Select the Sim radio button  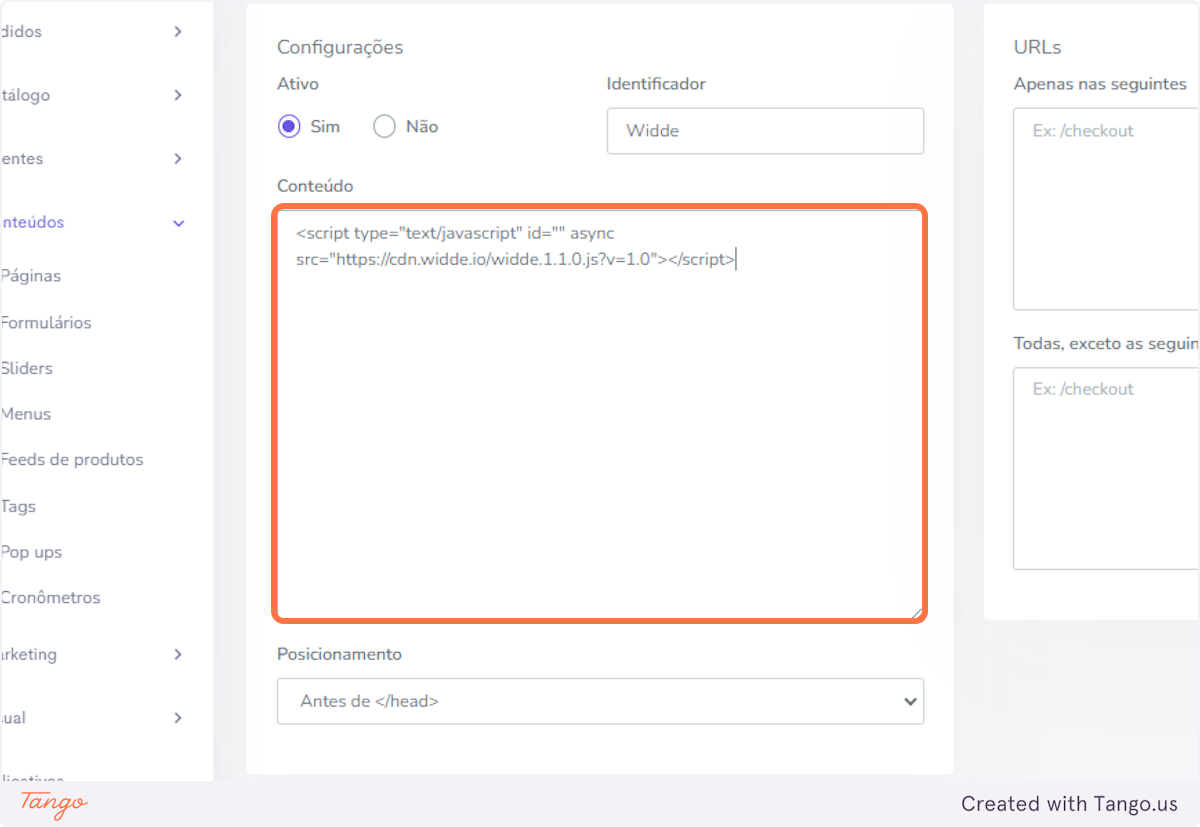tap(289, 127)
